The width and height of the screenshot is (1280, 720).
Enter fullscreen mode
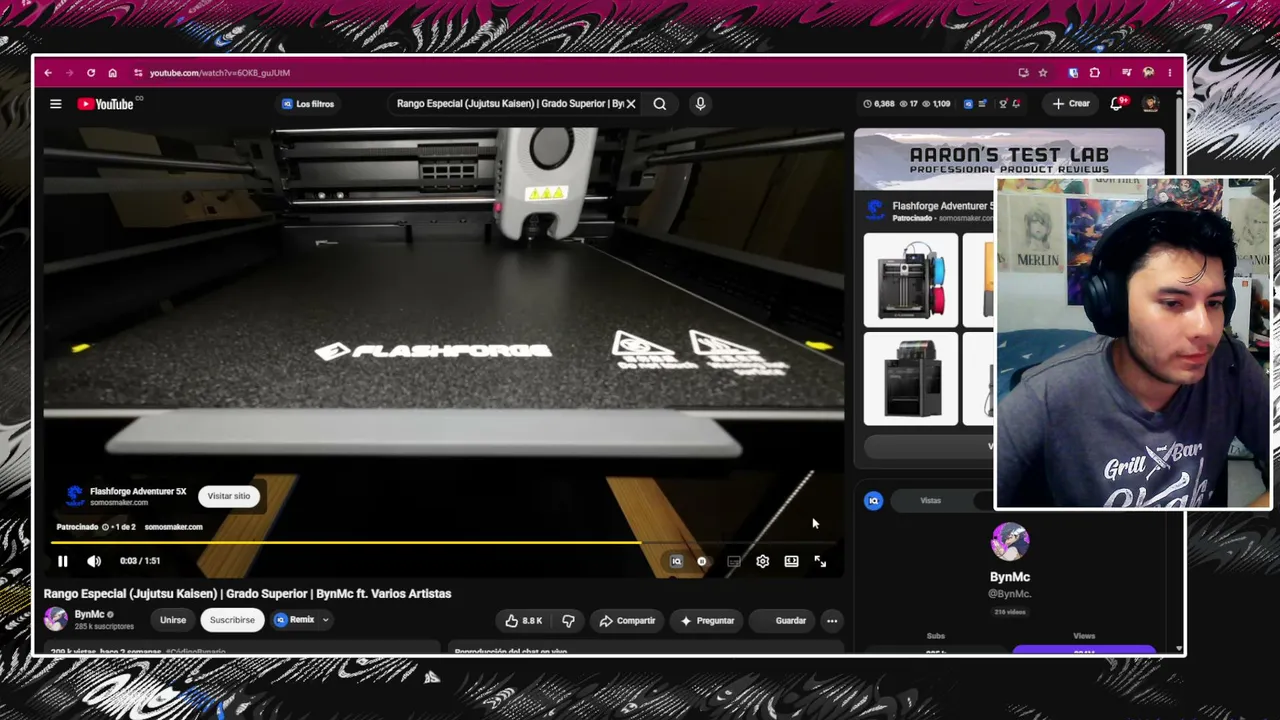[820, 562]
